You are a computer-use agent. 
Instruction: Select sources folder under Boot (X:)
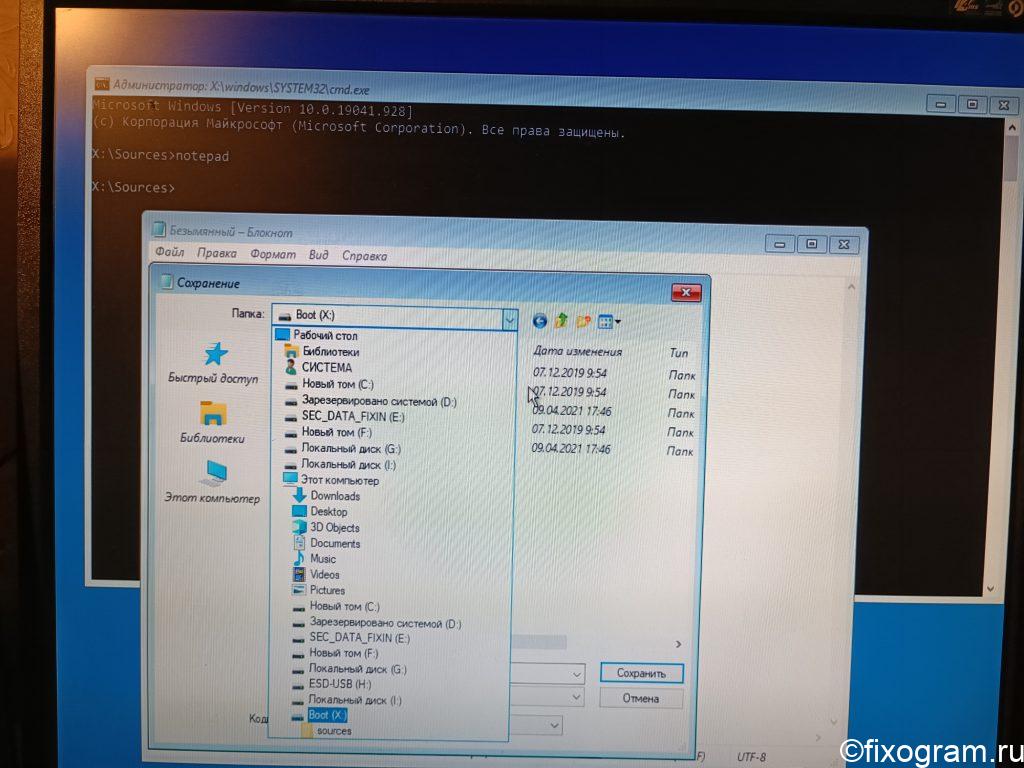pyautogui.click(x=327, y=731)
